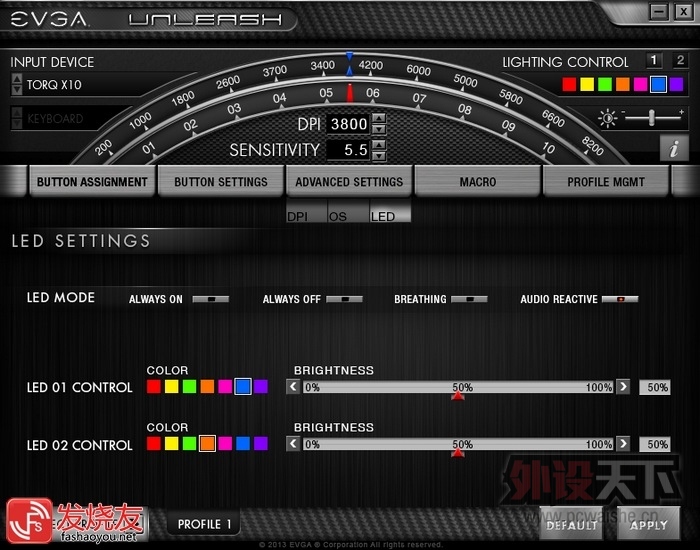700x550 pixels.
Task: Switch to the DPI sub-tab
Action: coord(307,211)
